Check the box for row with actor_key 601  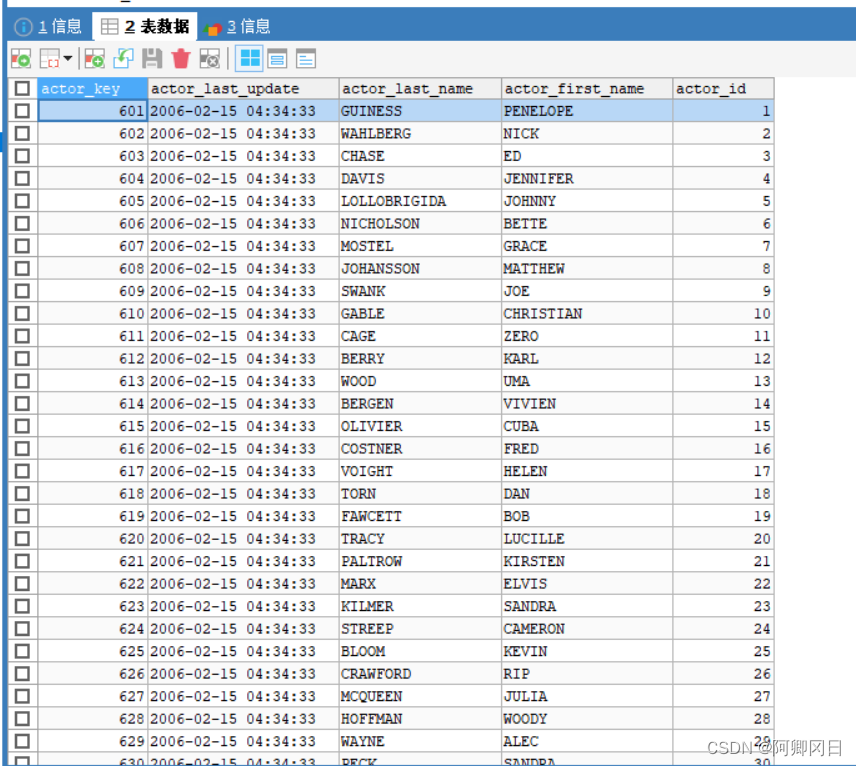pyautogui.click(x=22, y=111)
